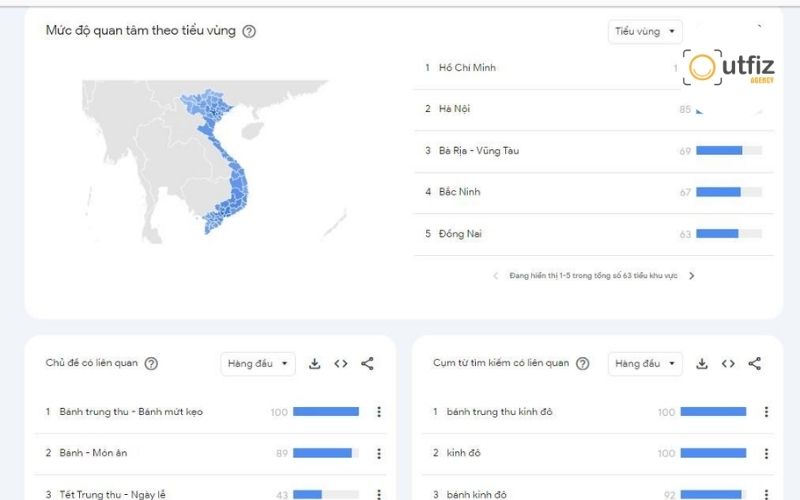Open the Tiểu vùng dropdown
Viewport: 800px width, 500px height.
(645, 32)
